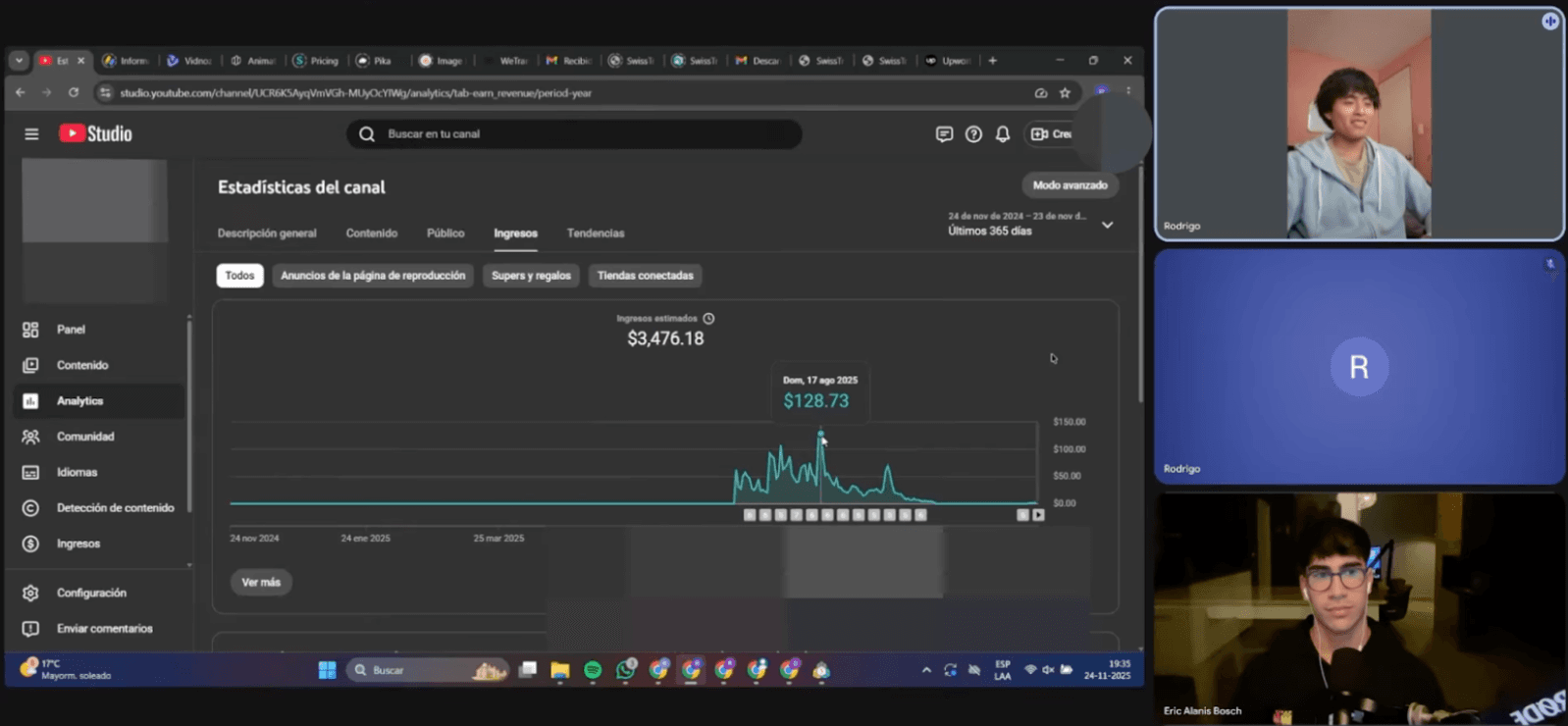The width and height of the screenshot is (1568, 726).
Task: Show hidden icons in system tray
Action: [925, 670]
